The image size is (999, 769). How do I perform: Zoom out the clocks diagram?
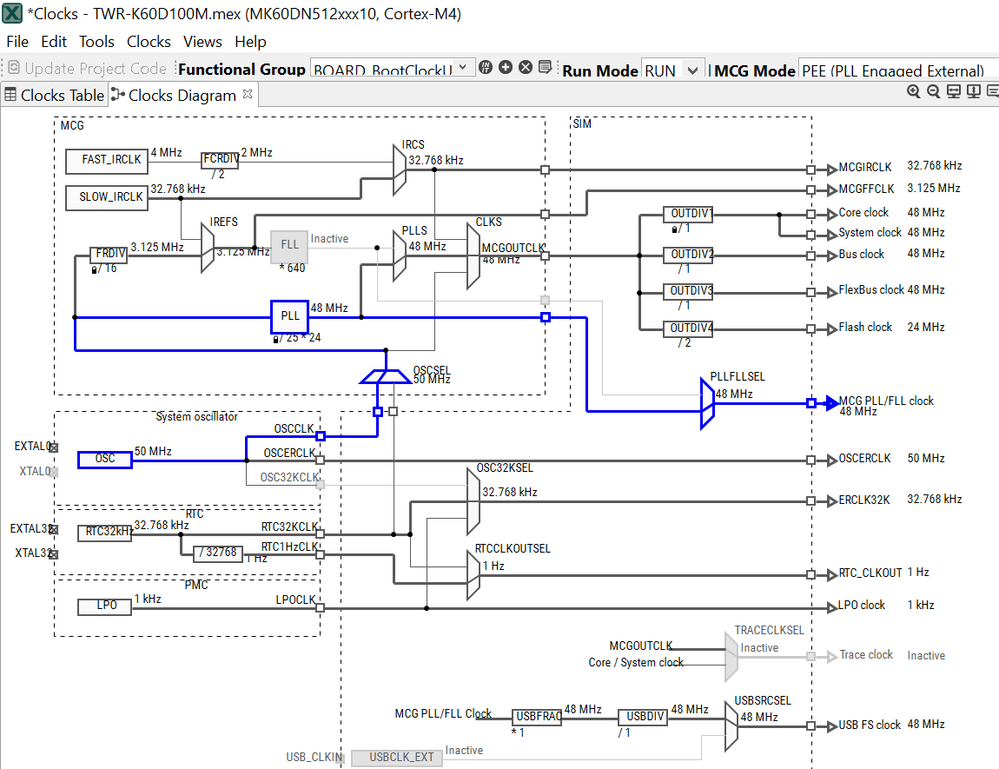[x=933, y=92]
